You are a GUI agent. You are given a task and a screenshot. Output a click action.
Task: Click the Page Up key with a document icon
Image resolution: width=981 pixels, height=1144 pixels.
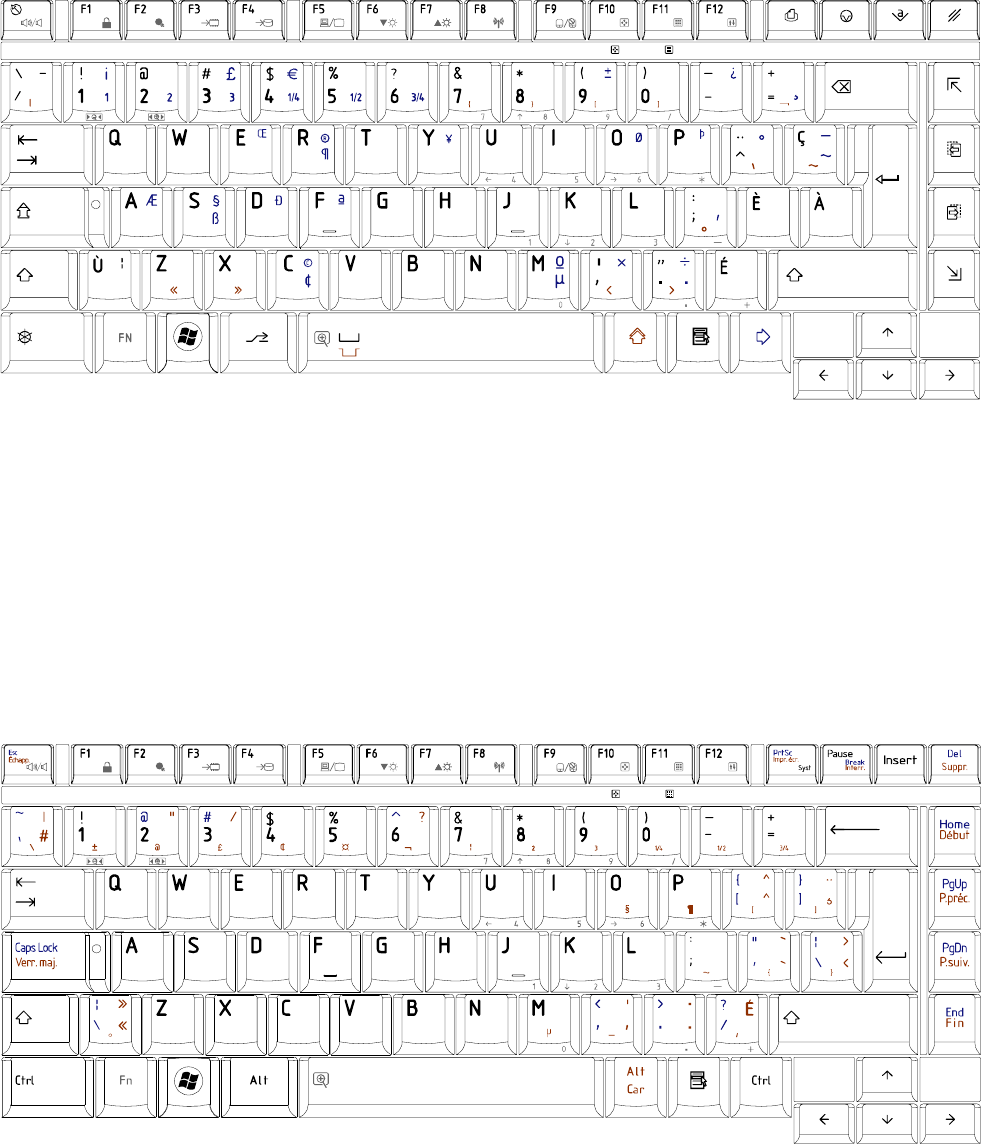click(954, 155)
